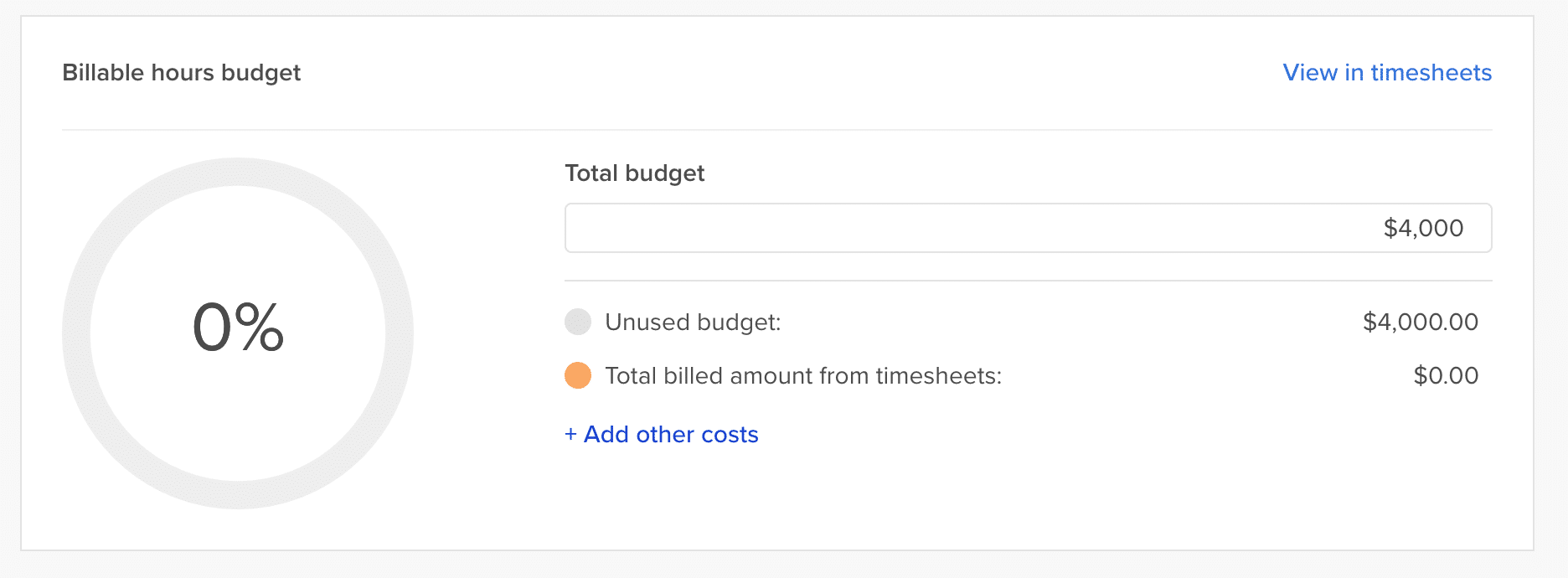Click the Billable hours budget heading
This screenshot has height=578, width=1568.
(x=181, y=73)
